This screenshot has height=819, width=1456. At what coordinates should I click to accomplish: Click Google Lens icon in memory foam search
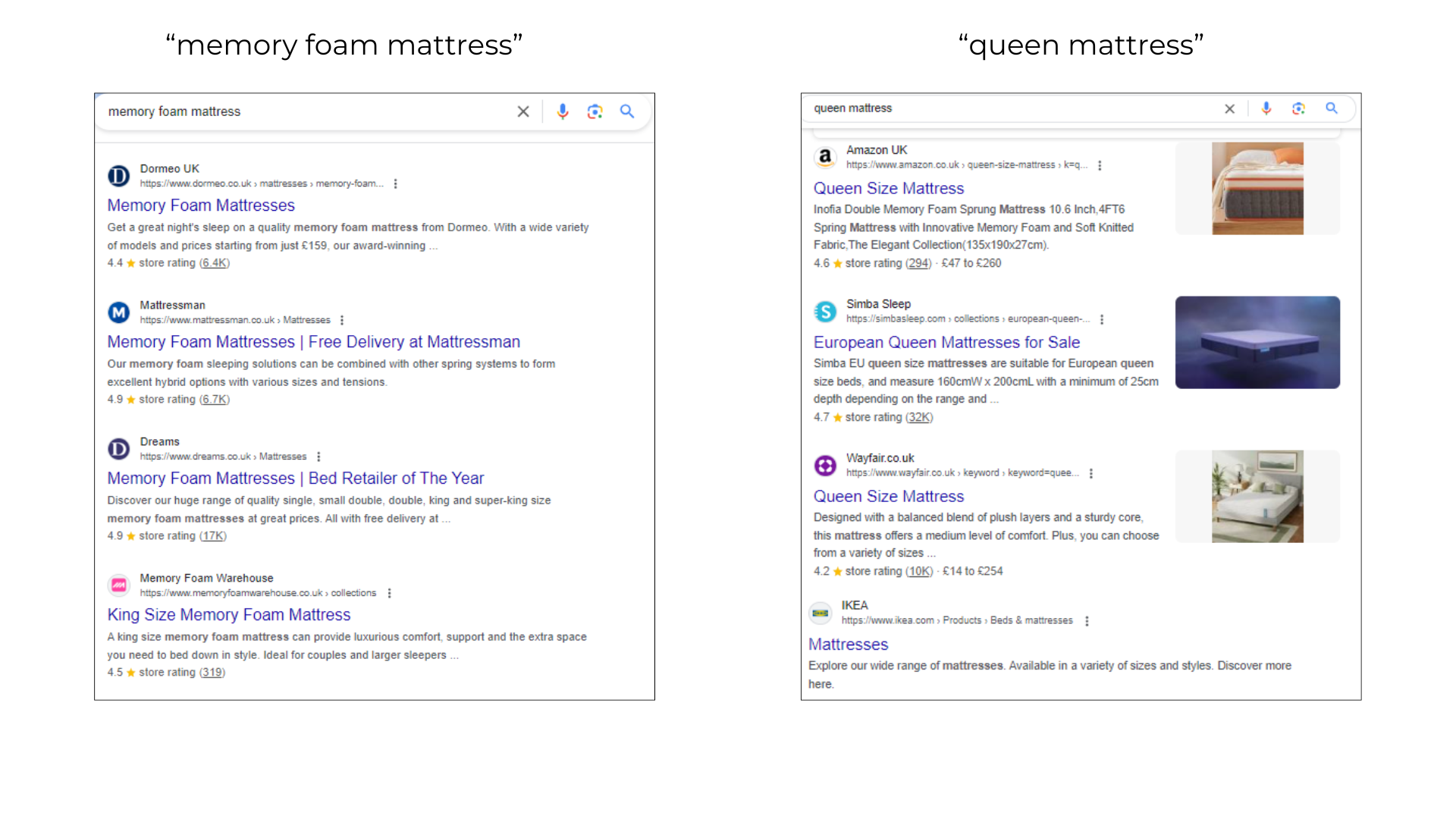(595, 111)
